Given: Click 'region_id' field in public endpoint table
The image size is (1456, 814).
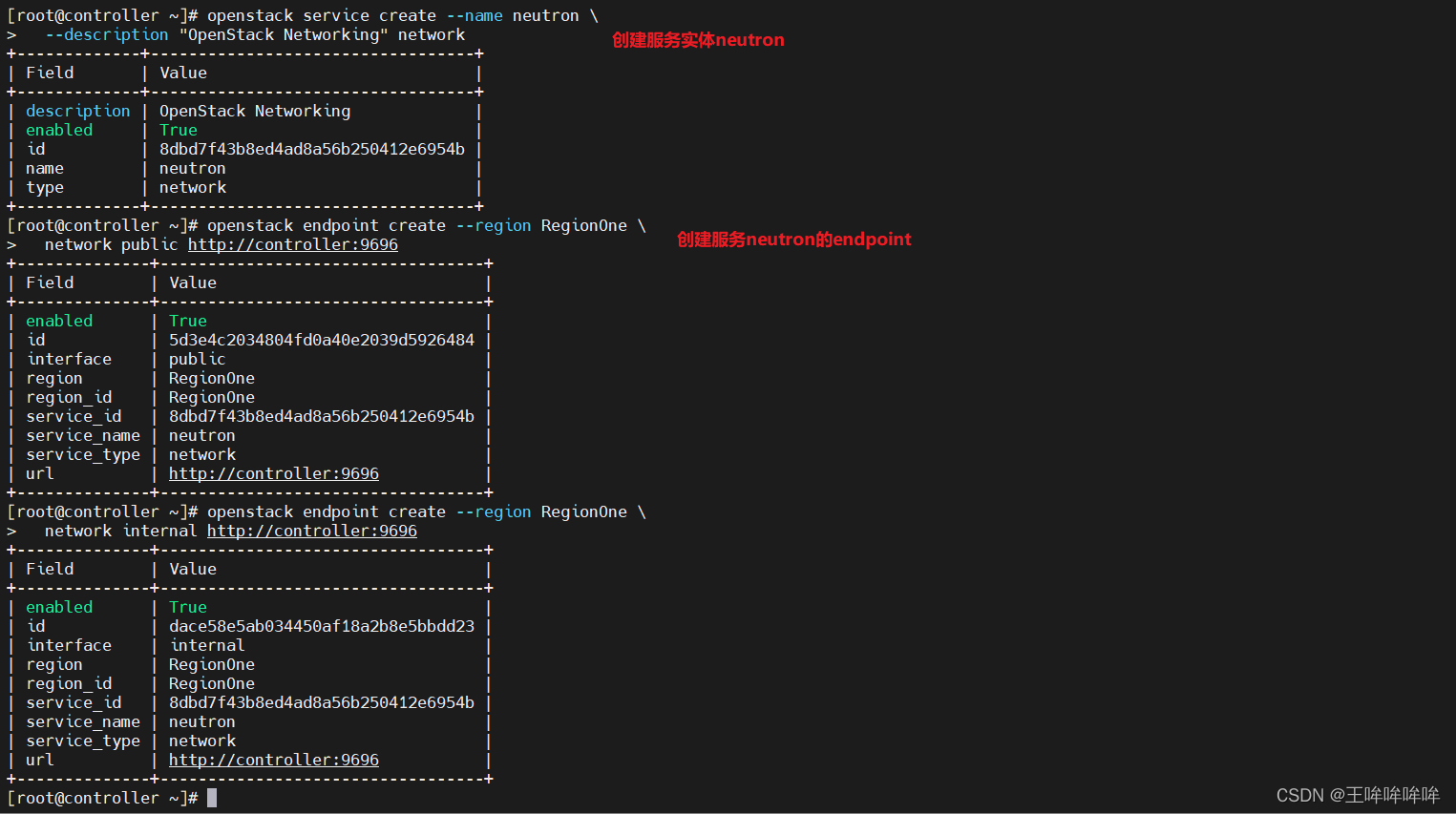Looking at the screenshot, I should [69, 397].
